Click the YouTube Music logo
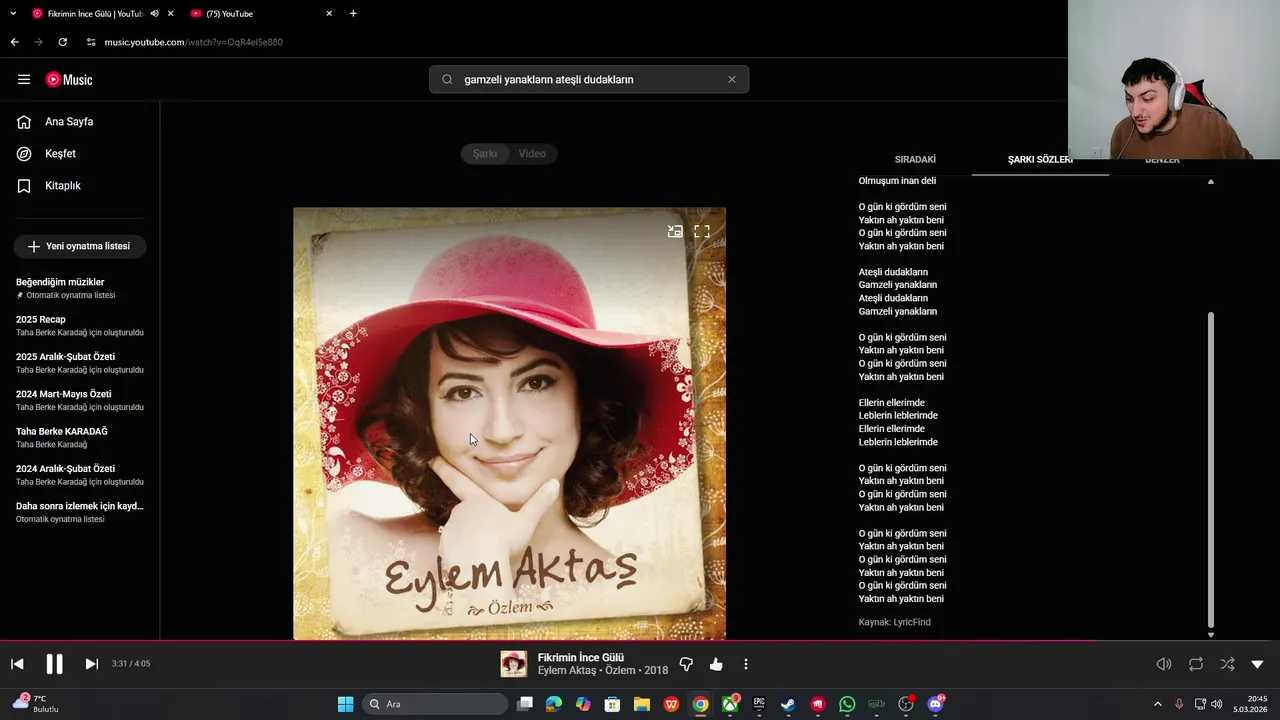This screenshot has width=1280, height=720. pos(69,80)
